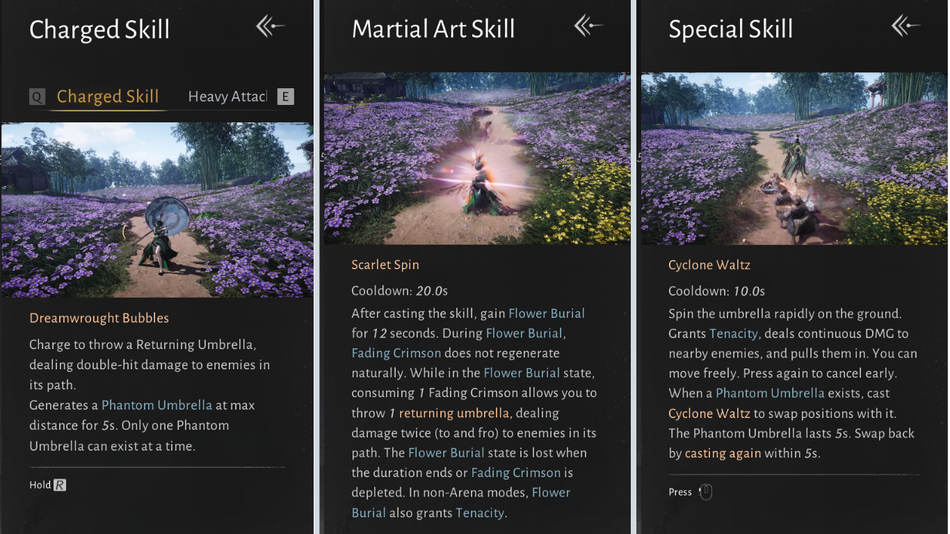Click the R key icon next to Hold
Viewport: 950px width, 534px height.
tap(60, 485)
